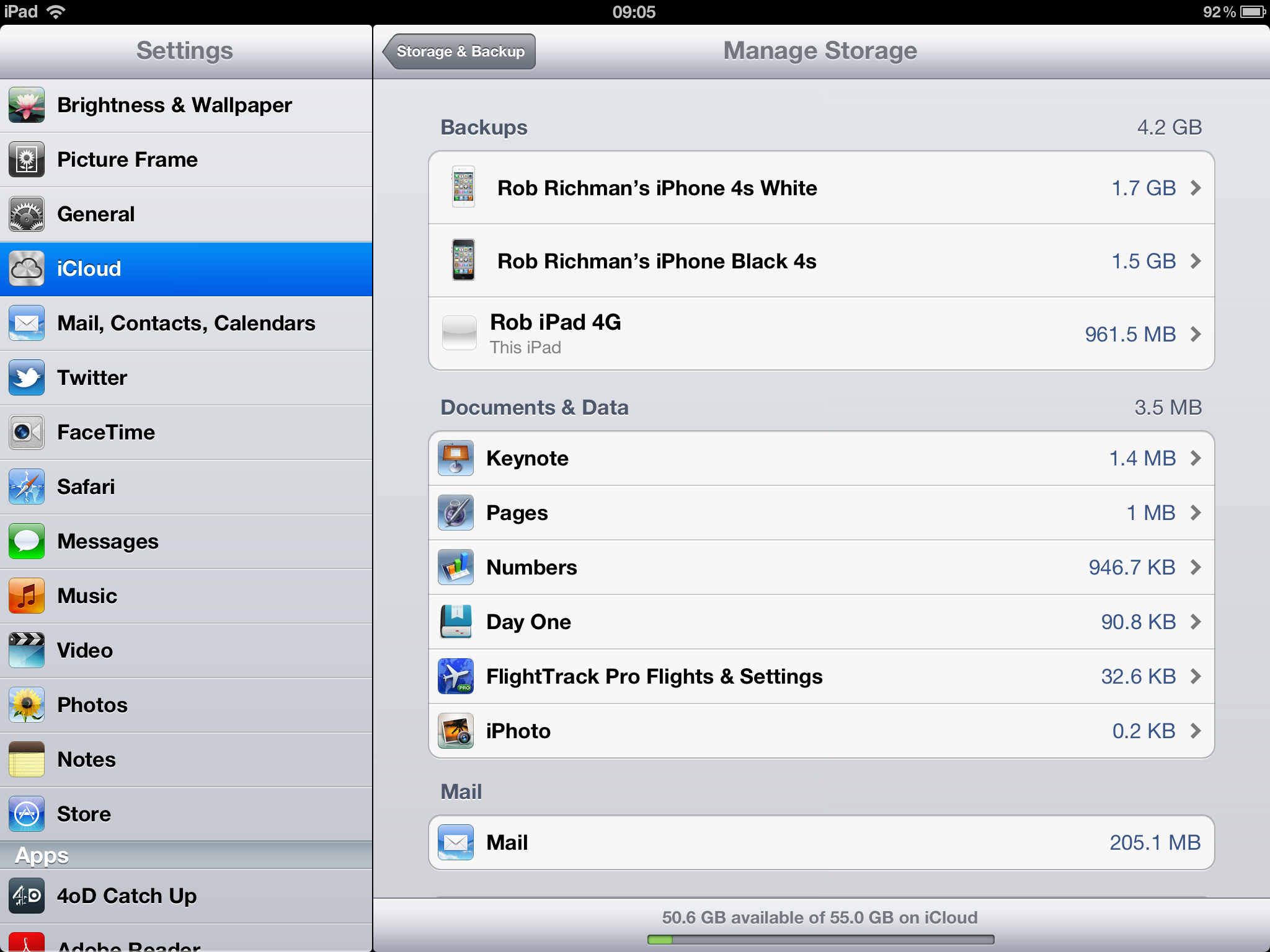Tap the Pages pen icon
This screenshot has width=1270, height=952.
pyautogui.click(x=456, y=513)
